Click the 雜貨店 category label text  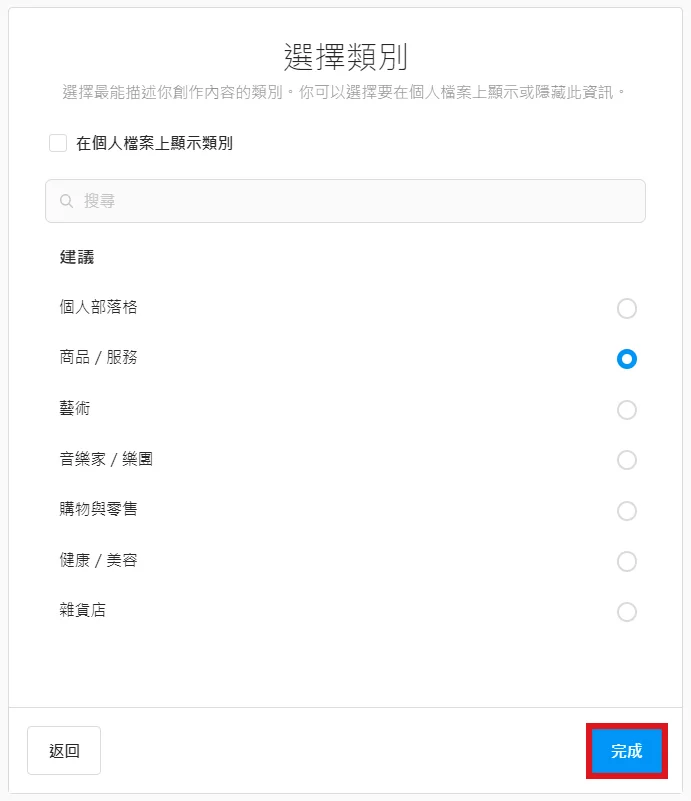click(82, 610)
